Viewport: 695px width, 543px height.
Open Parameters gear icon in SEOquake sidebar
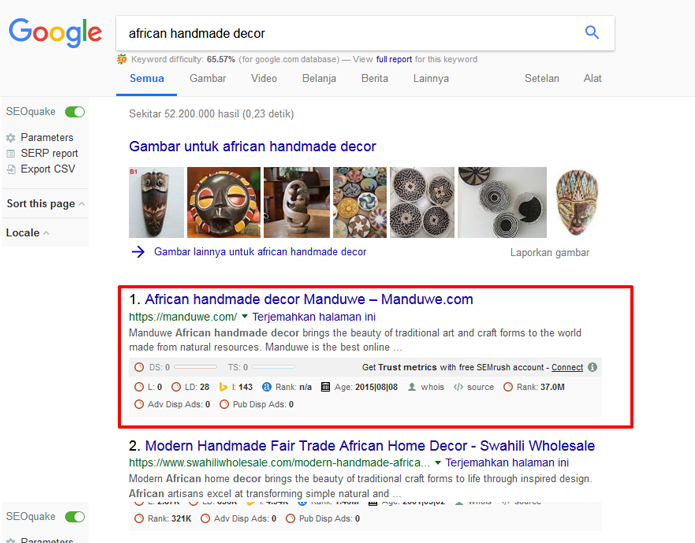point(11,138)
